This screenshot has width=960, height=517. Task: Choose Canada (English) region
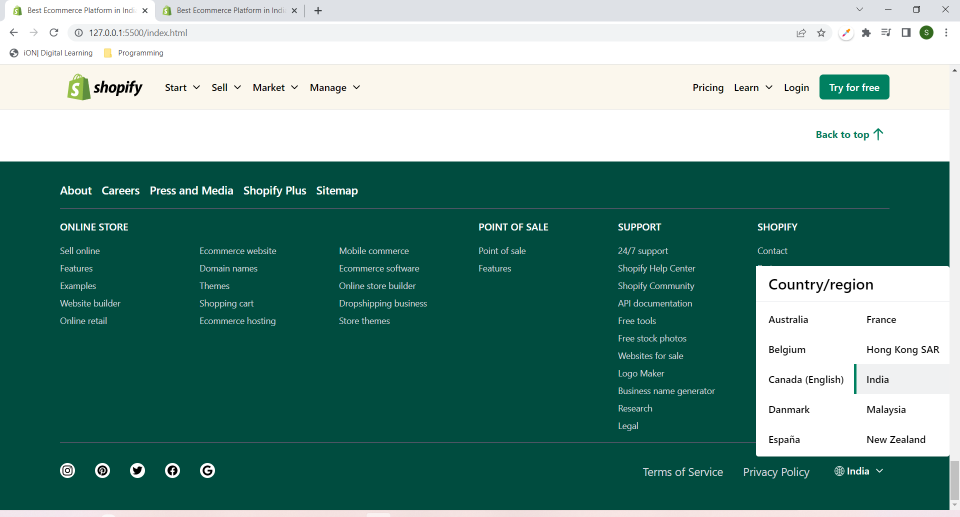[806, 380]
